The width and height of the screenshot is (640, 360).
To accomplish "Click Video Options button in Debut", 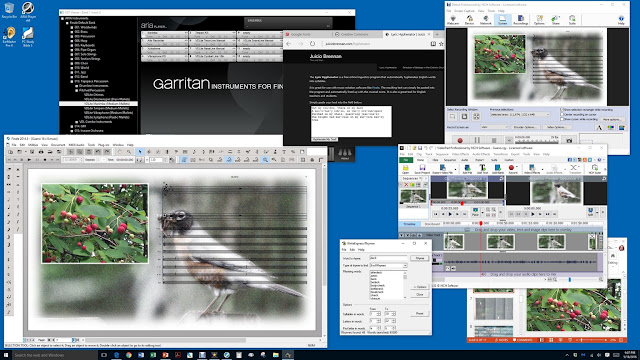I will coord(556,127).
